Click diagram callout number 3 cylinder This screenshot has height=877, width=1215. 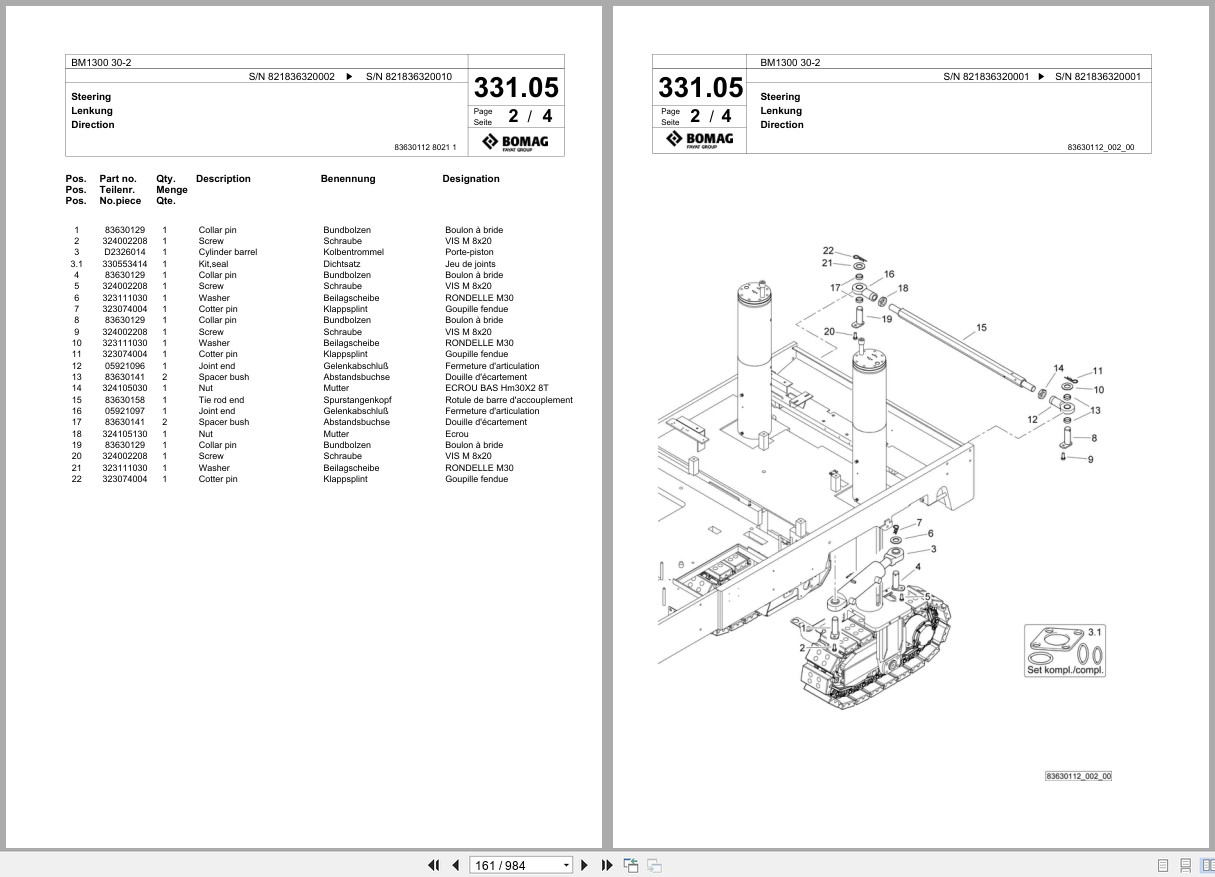(x=933, y=549)
